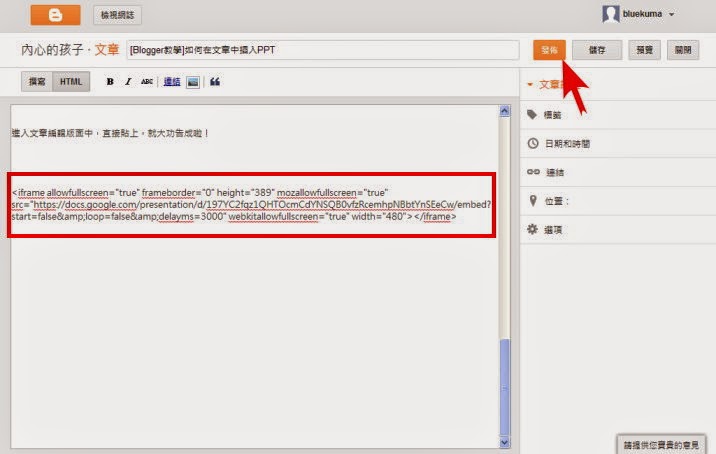The height and width of the screenshot is (454, 716).
Task: Click the post title input field
Action: point(323,50)
